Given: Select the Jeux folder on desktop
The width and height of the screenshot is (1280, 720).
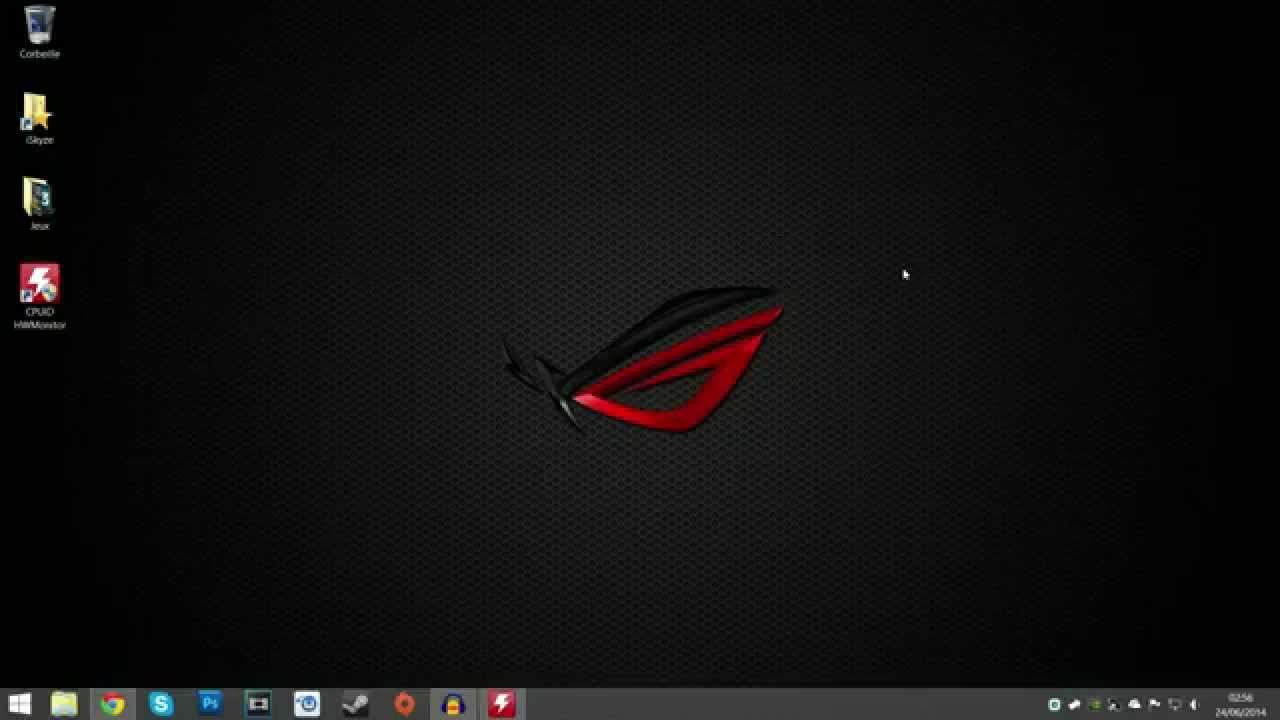Looking at the screenshot, I should coord(38,198).
